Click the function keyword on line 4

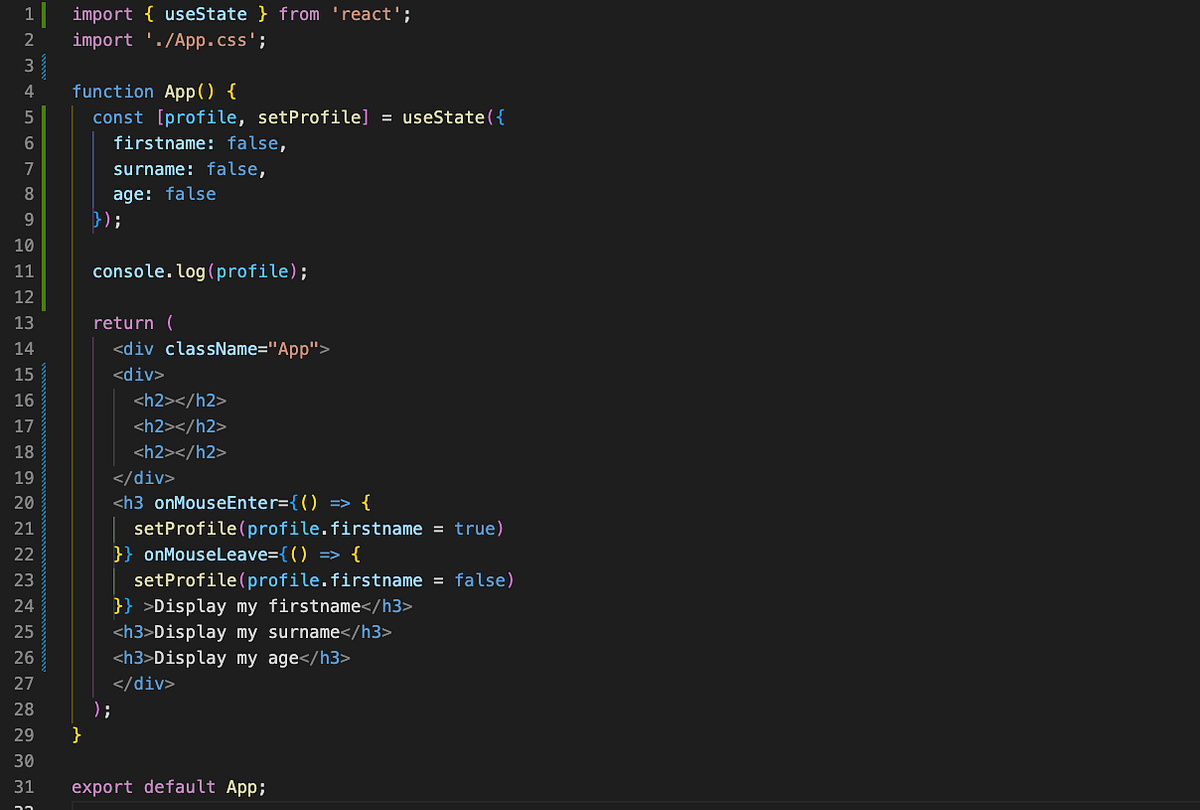pyautogui.click(x=113, y=91)
